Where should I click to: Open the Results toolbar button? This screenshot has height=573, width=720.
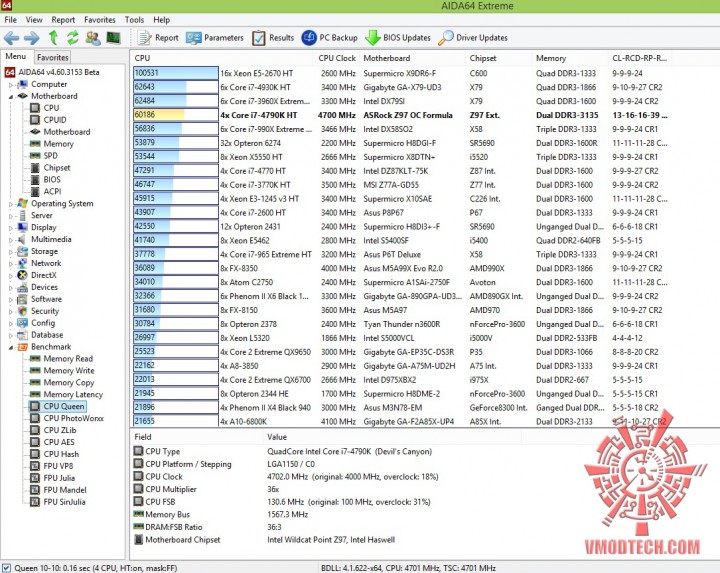(x=273, y=38)
